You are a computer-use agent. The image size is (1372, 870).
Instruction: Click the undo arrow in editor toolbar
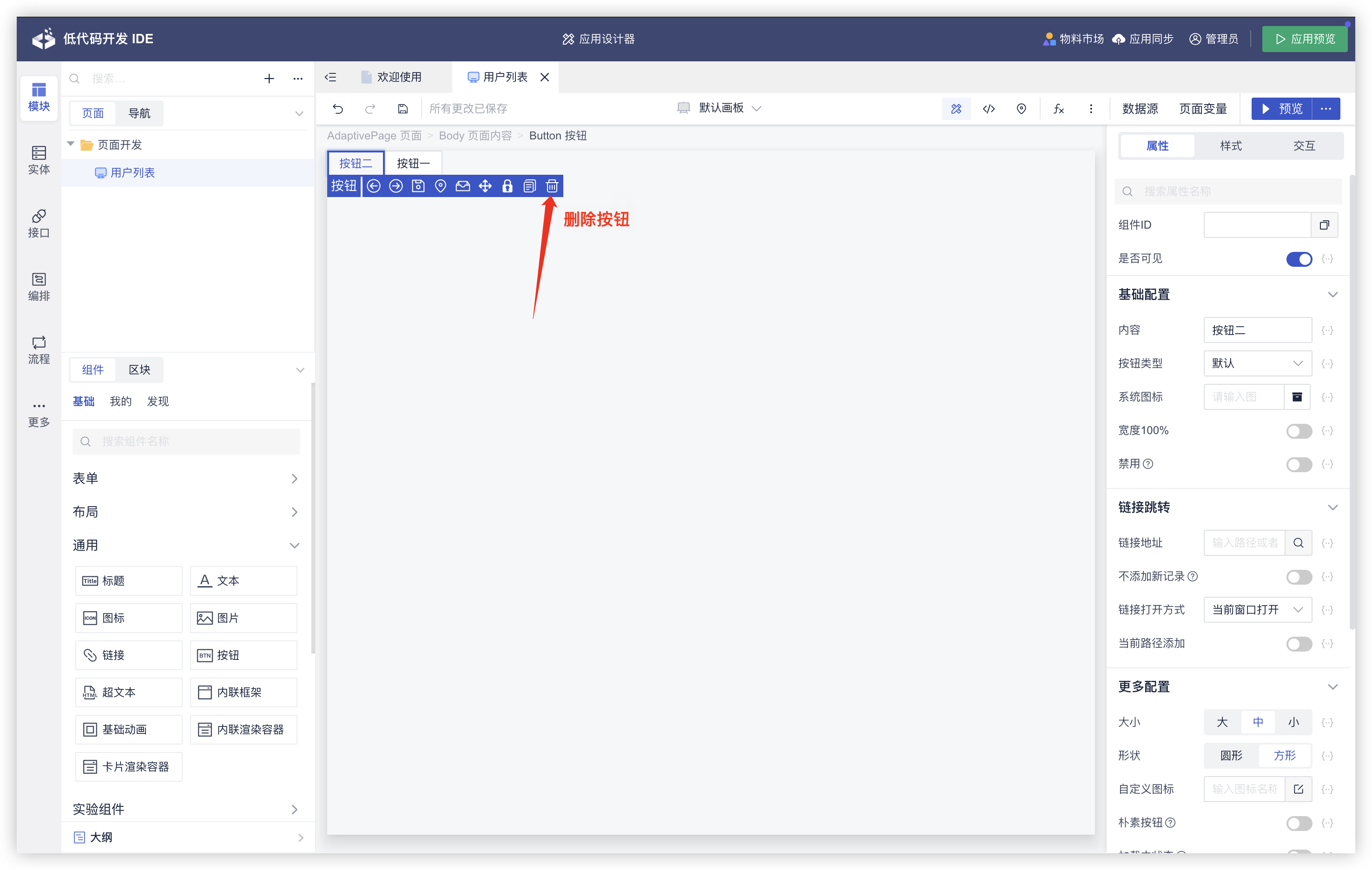point(338,108)
